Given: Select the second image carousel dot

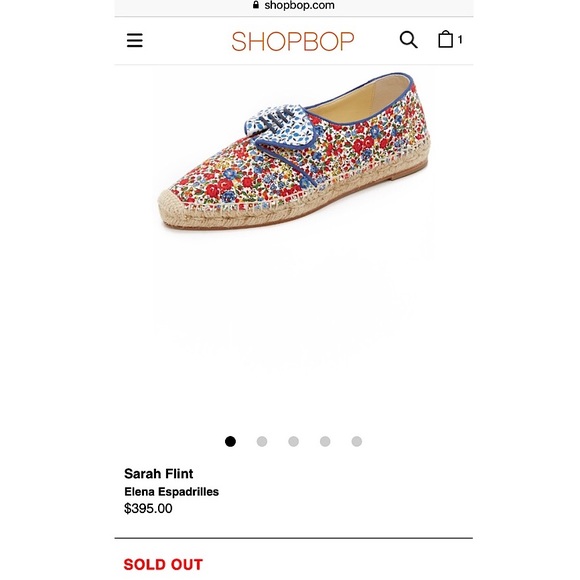Looking at the screenshot, I should 262,441.
